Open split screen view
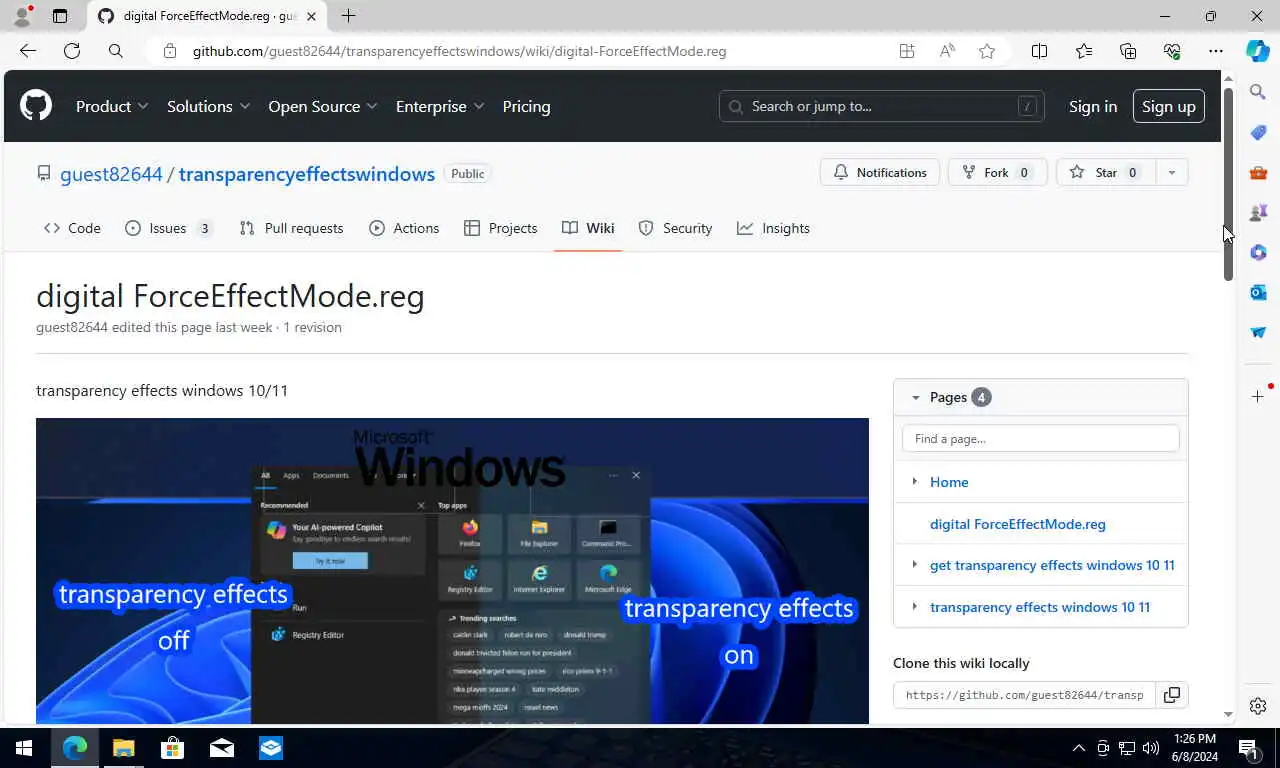 [x=1039, y=51]
